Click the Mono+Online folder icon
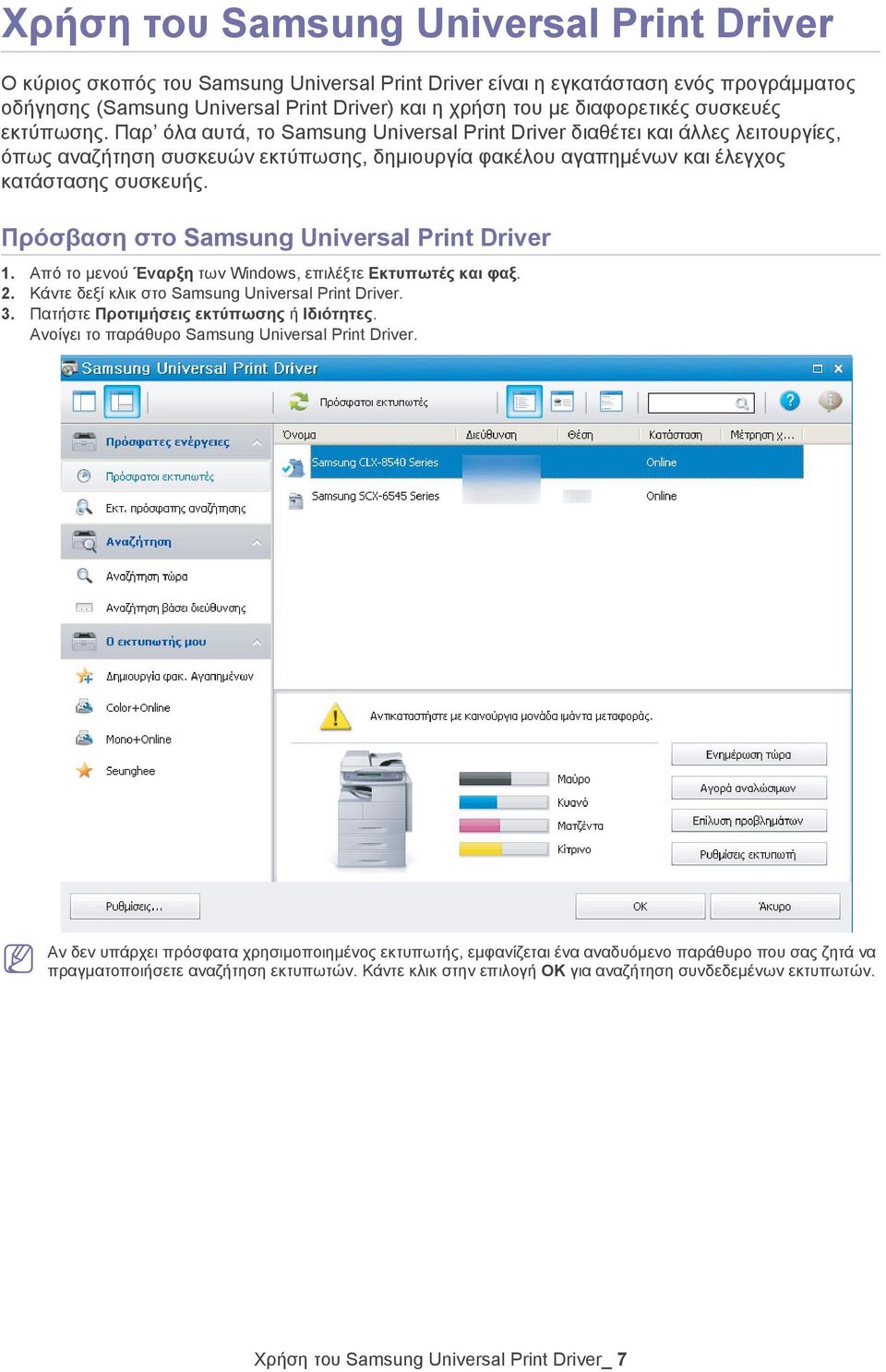The width and height of the screenshot is (886, 1372). coord(84,739)
